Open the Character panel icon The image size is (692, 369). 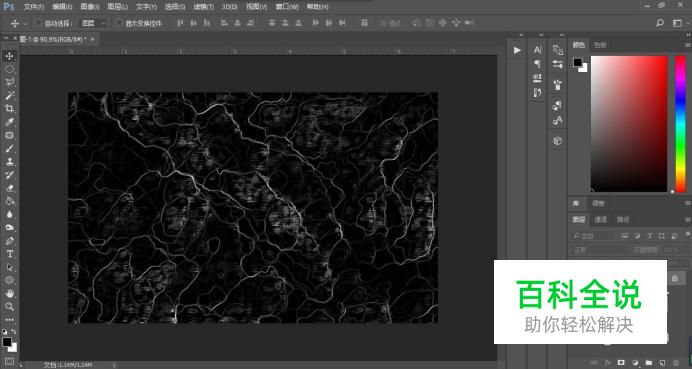[x=537, y=50]
